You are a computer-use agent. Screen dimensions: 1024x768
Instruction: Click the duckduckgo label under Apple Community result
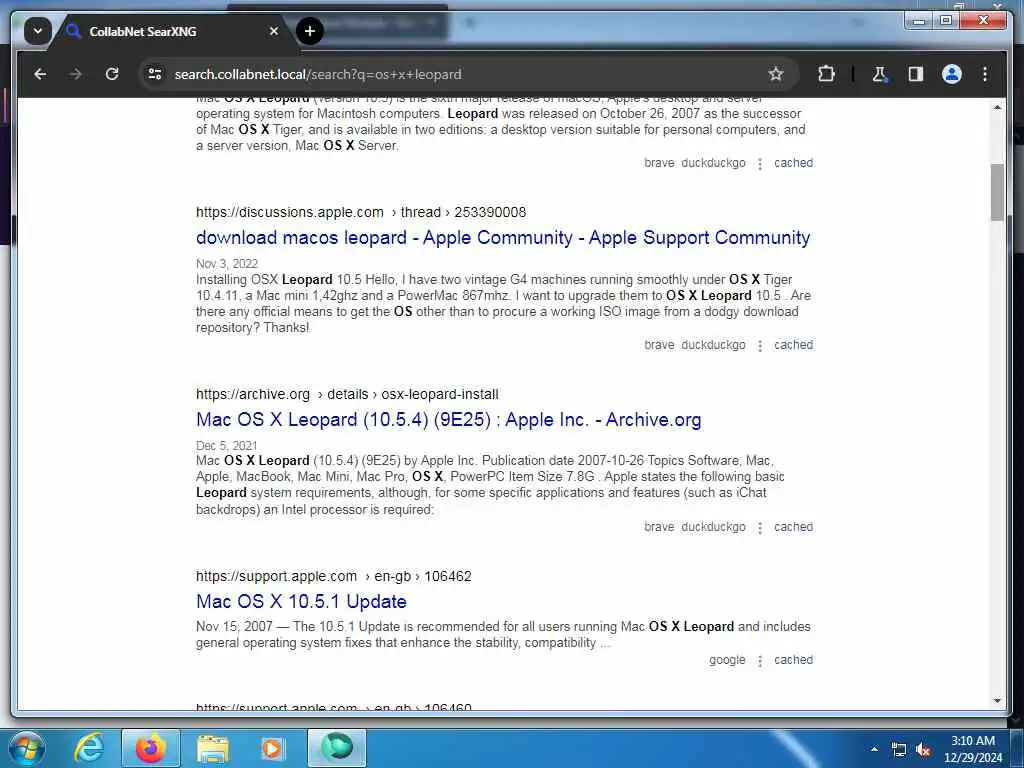[713, 345]
